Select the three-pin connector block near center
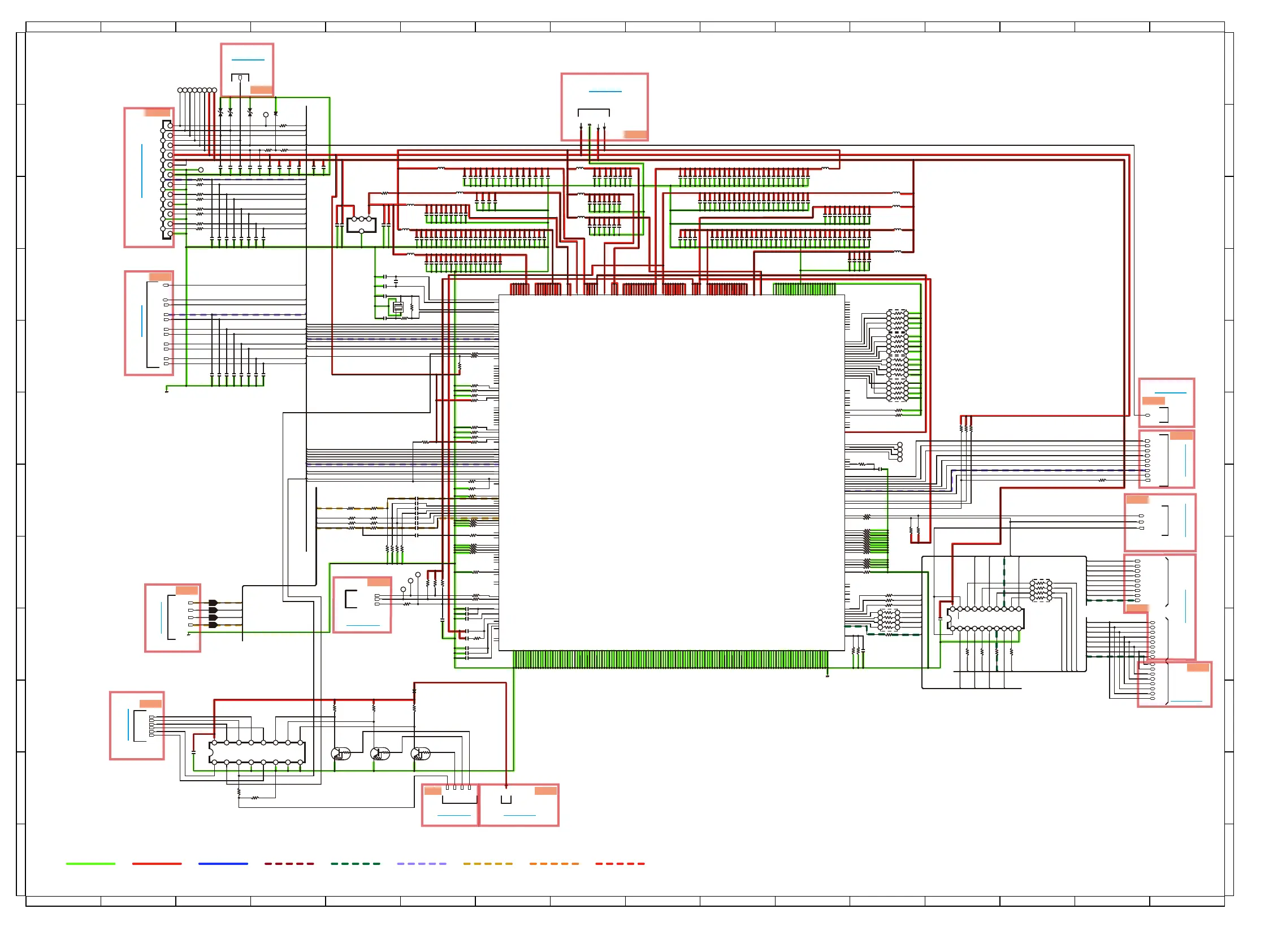The width and height of the screenshot is (1282, 952). [x=362, y=604]
